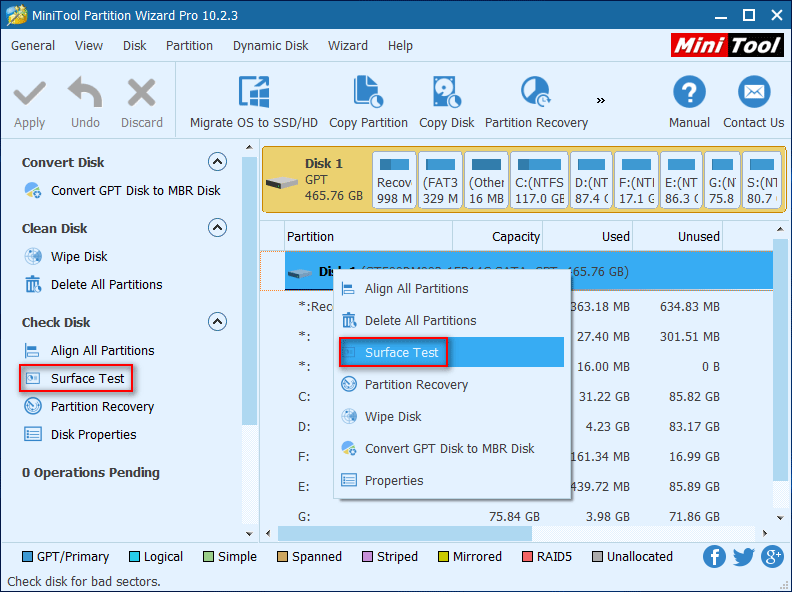Click the GPT/Primary legend color swatch
The image size is (792, 592).
click(x=27, y=557)
